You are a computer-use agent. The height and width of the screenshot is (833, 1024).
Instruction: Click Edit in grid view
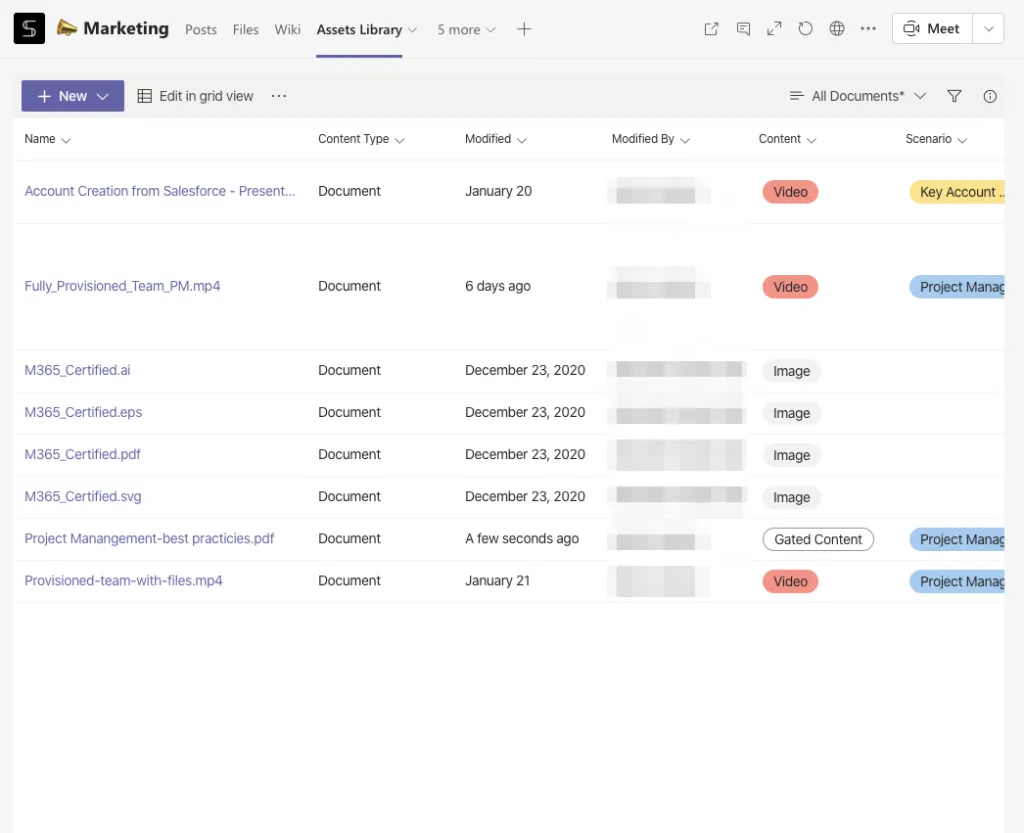pyautogui.click(x=195, y=96)
